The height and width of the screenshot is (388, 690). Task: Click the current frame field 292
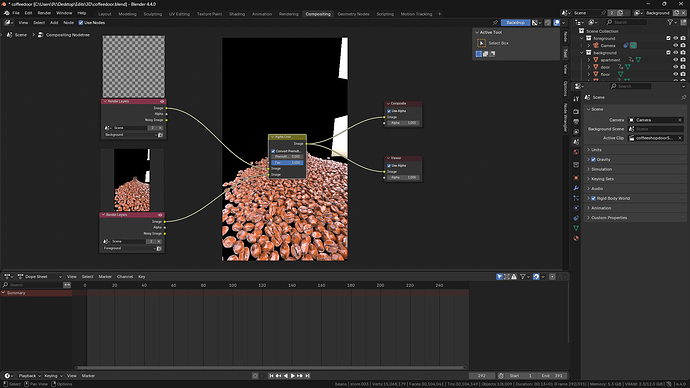pyautogui.click(x=482, y=376)
